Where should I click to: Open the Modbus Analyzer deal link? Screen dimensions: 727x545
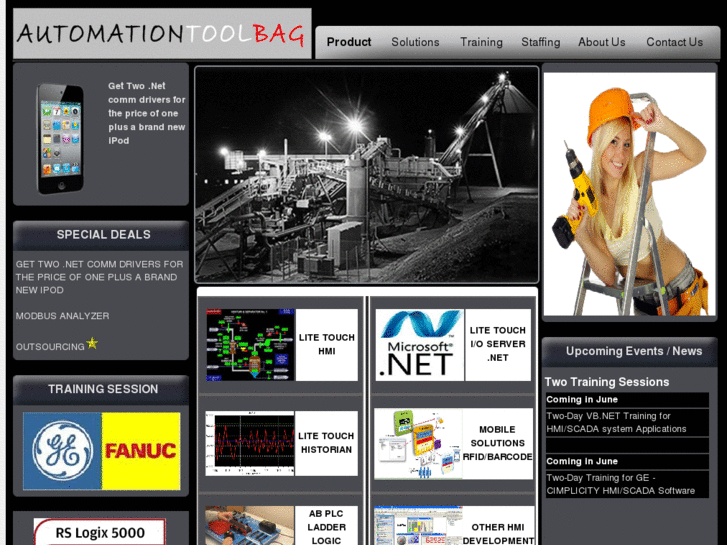point(63,316)
